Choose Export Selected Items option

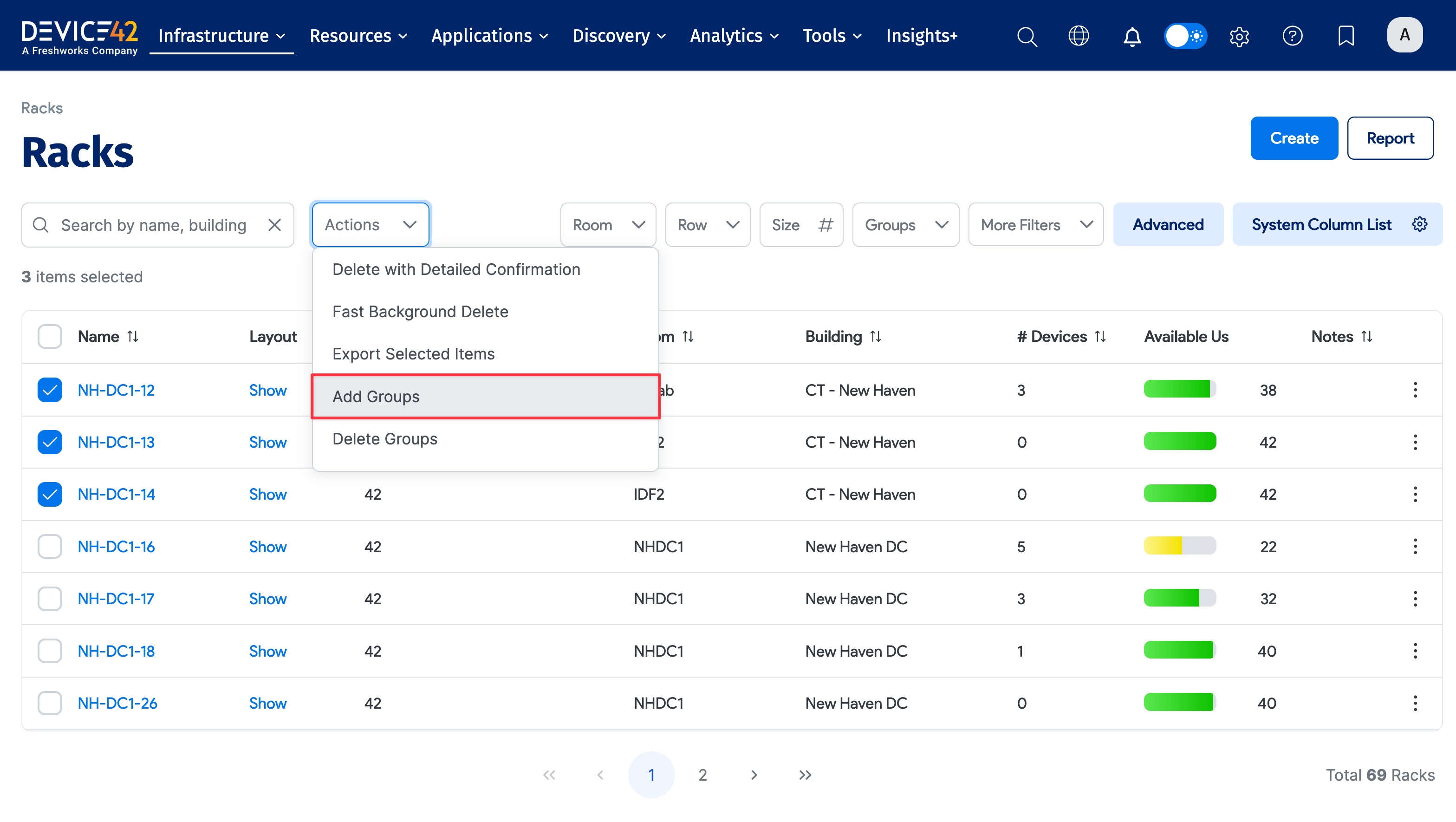click(413, 354)
